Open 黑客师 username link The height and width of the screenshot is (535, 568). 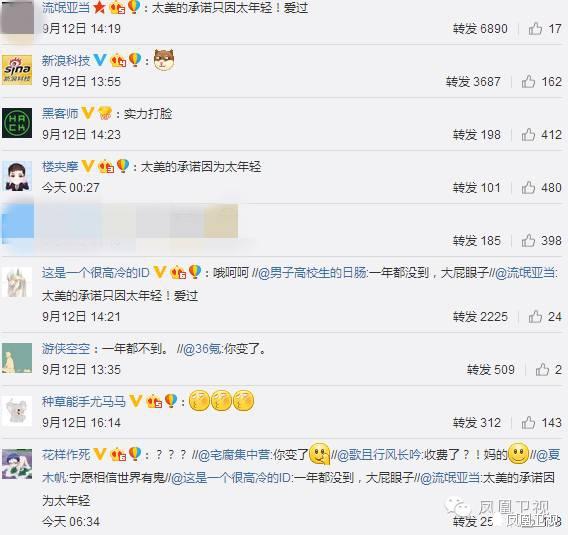coord(60,113)
